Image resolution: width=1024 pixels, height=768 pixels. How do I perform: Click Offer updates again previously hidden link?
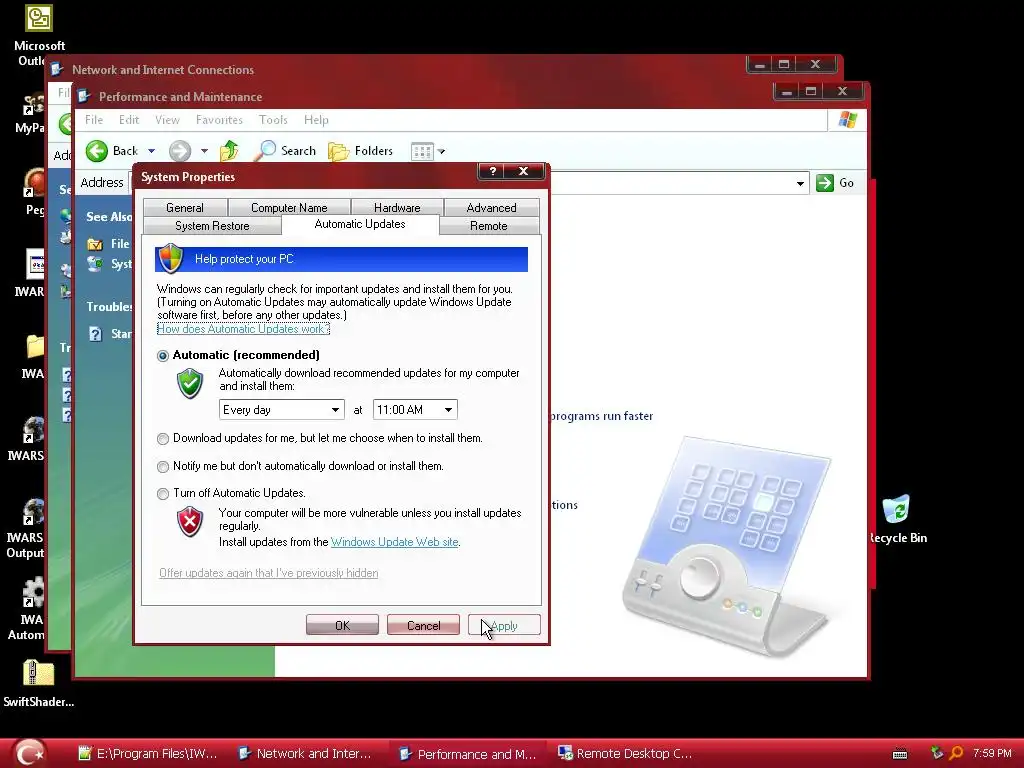268,573
